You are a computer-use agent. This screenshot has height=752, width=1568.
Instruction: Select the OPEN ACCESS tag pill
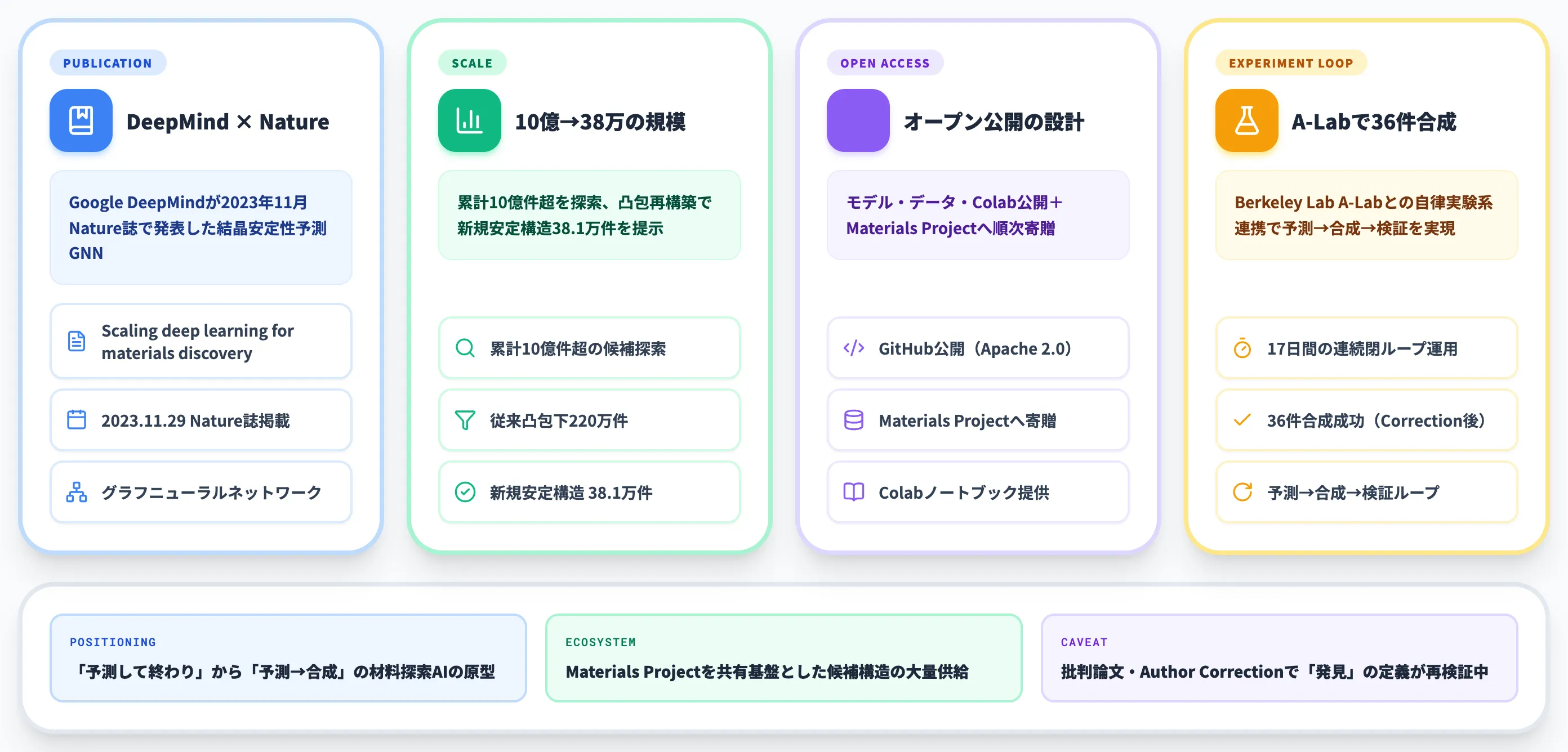coord(885,62)
